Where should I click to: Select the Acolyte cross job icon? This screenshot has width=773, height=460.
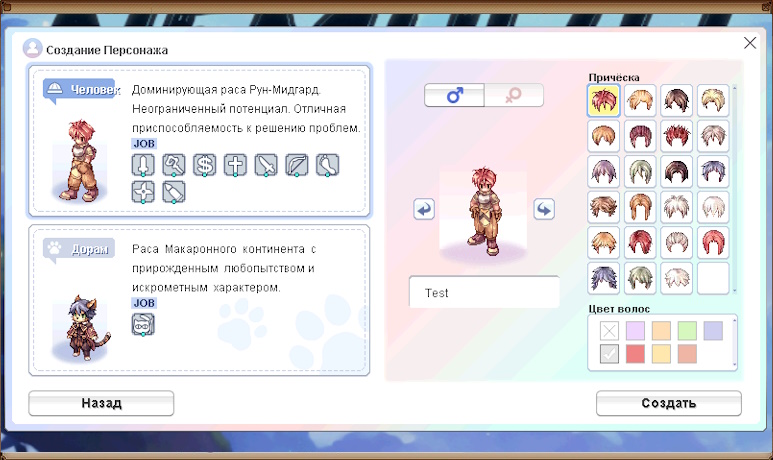point(235,165)
